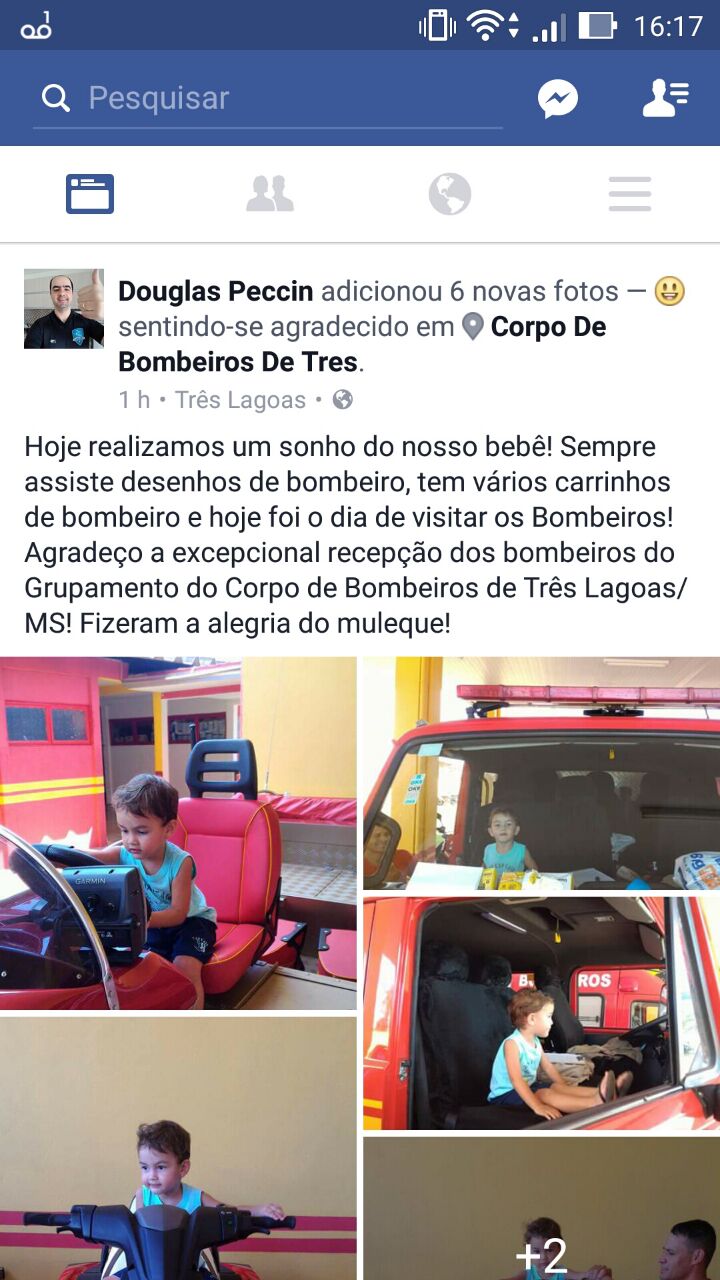Open the globe Notifications tab
Viewport: 720px width, 1280px height.
(450, 194)
